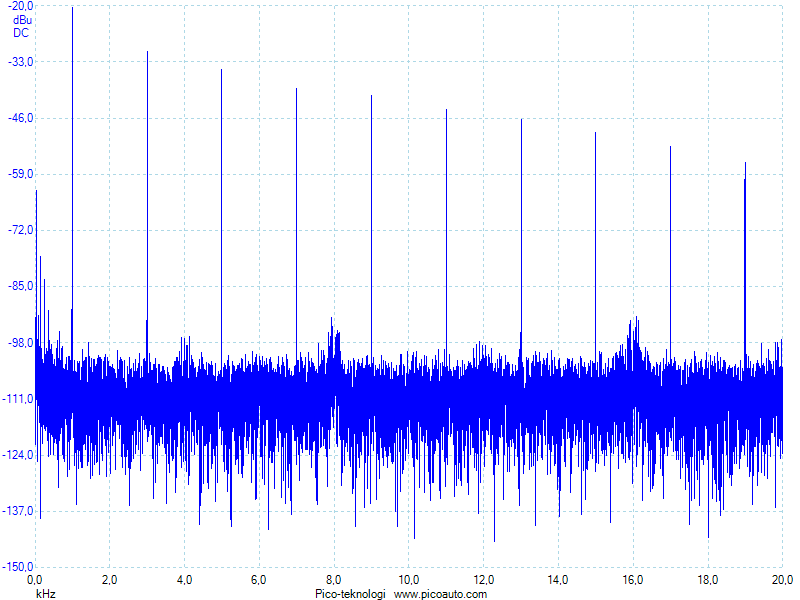Click the kHz unit label
Image resolution: width=800 pixels, height=600 pixels.
(x=45, y=594)
